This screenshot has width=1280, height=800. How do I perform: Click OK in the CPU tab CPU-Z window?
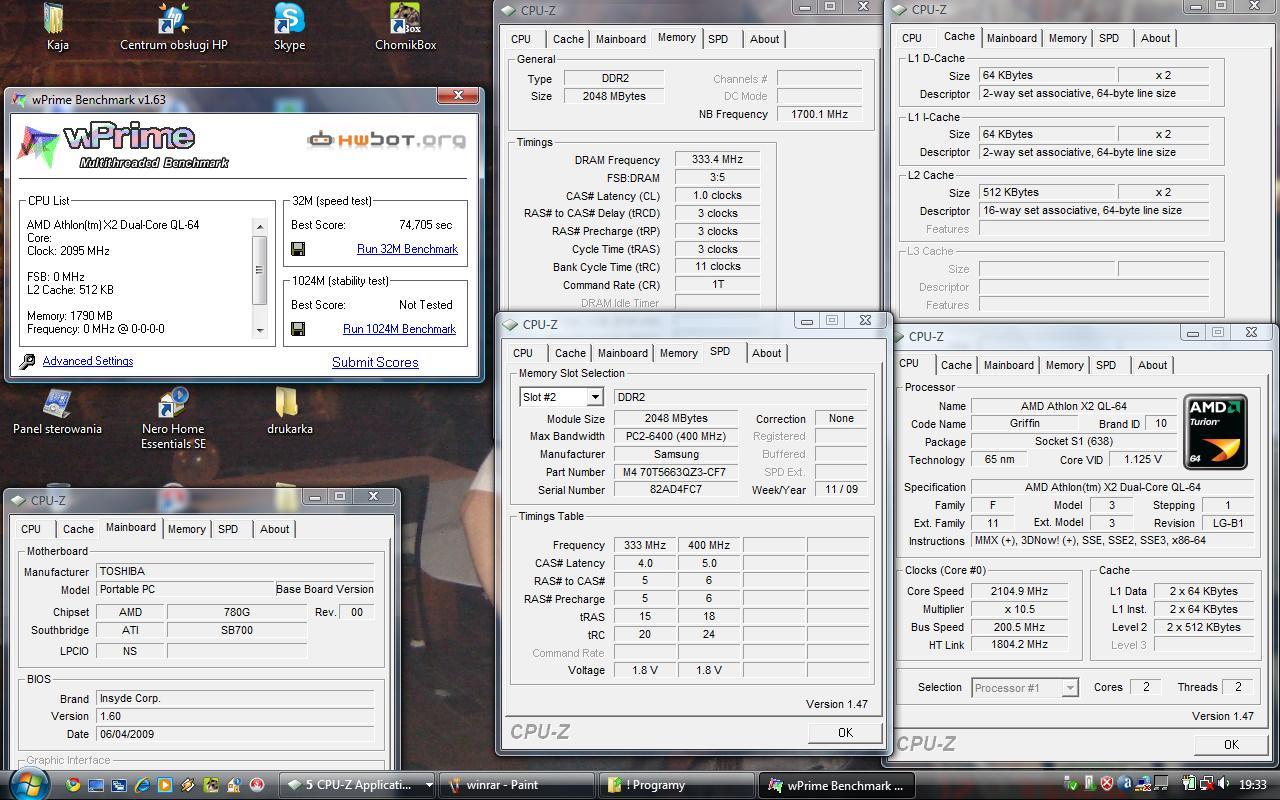(x=1231, y=744)
